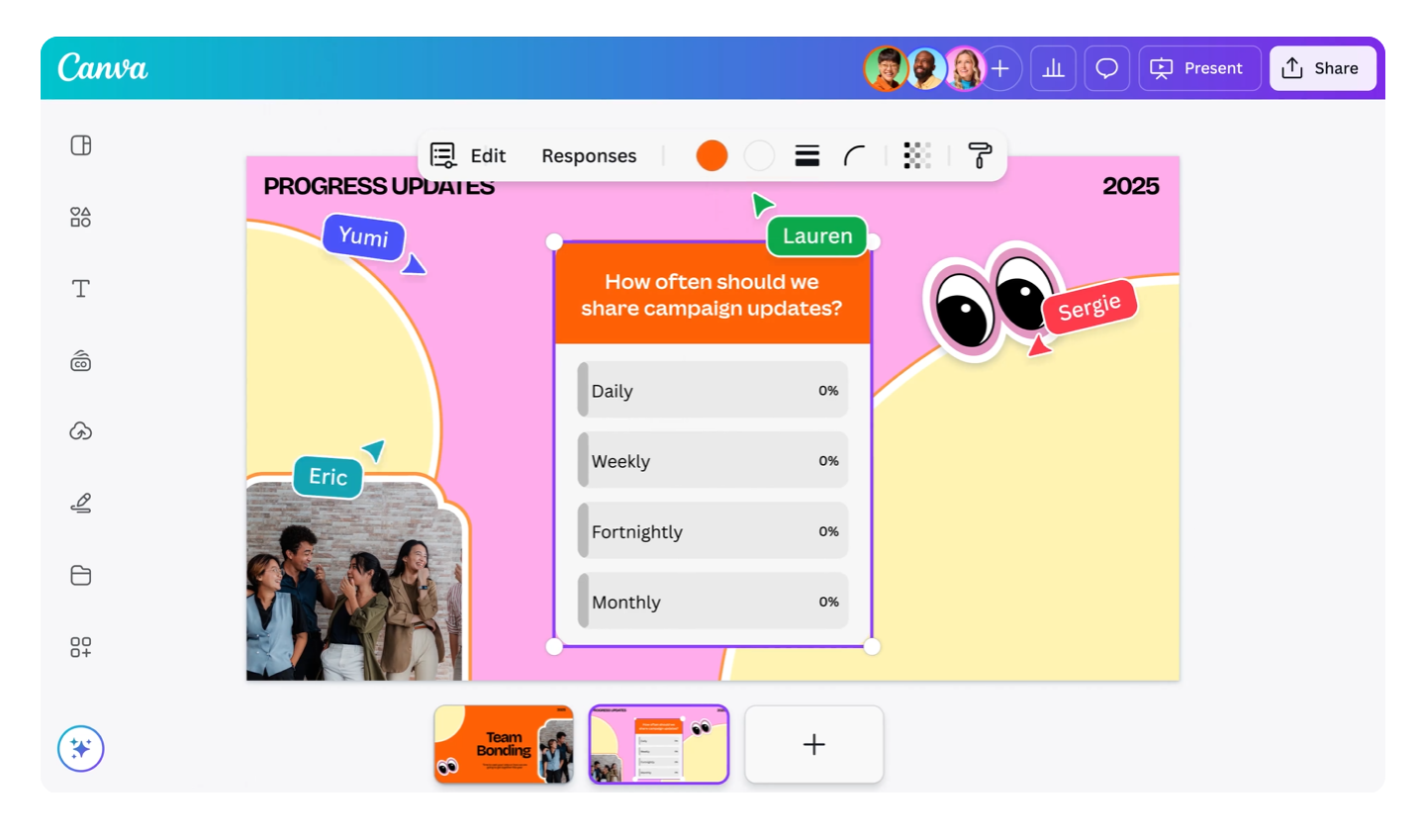Select the poll slide thumbnail

659,744
